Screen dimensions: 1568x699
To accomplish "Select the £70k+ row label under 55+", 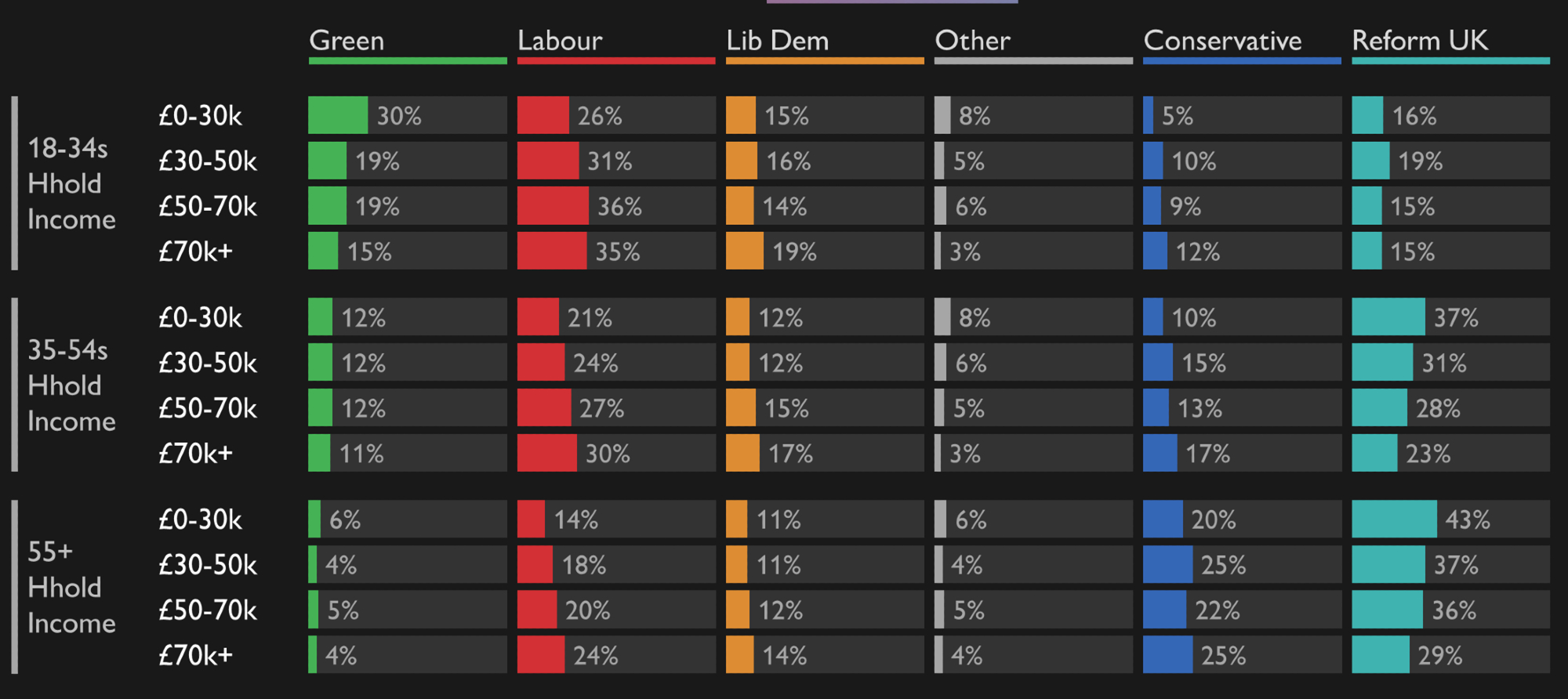I will (195, 655).
